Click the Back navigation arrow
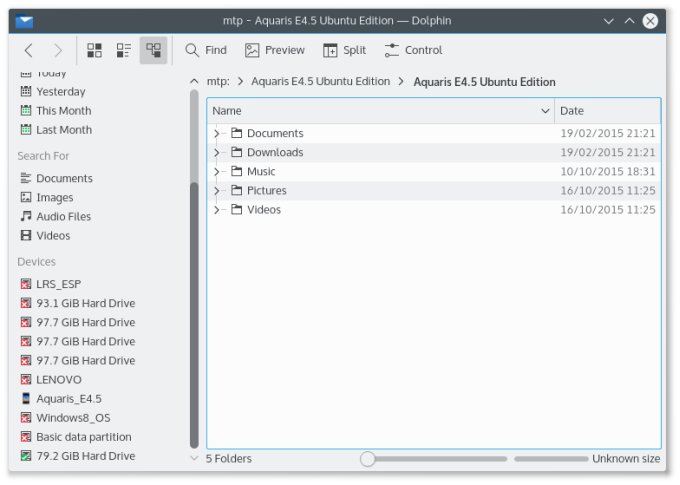The image size is (680, 485). (x=28, y=50)
